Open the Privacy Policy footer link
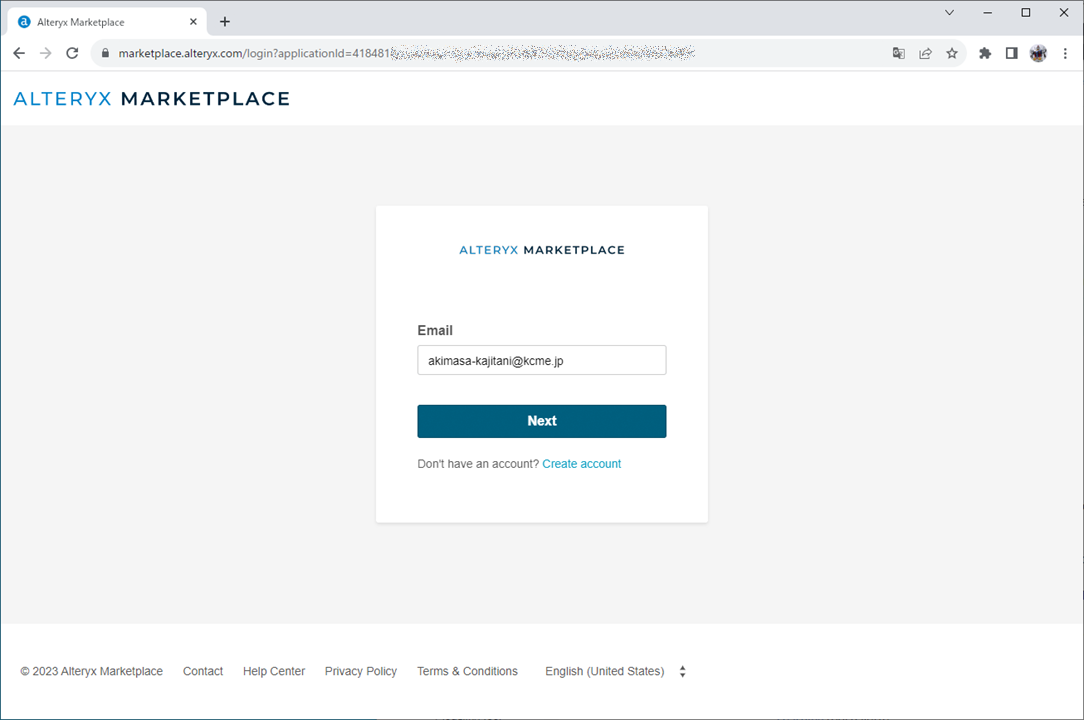Viewport: 1084px width, 720px height. [360, 671]
